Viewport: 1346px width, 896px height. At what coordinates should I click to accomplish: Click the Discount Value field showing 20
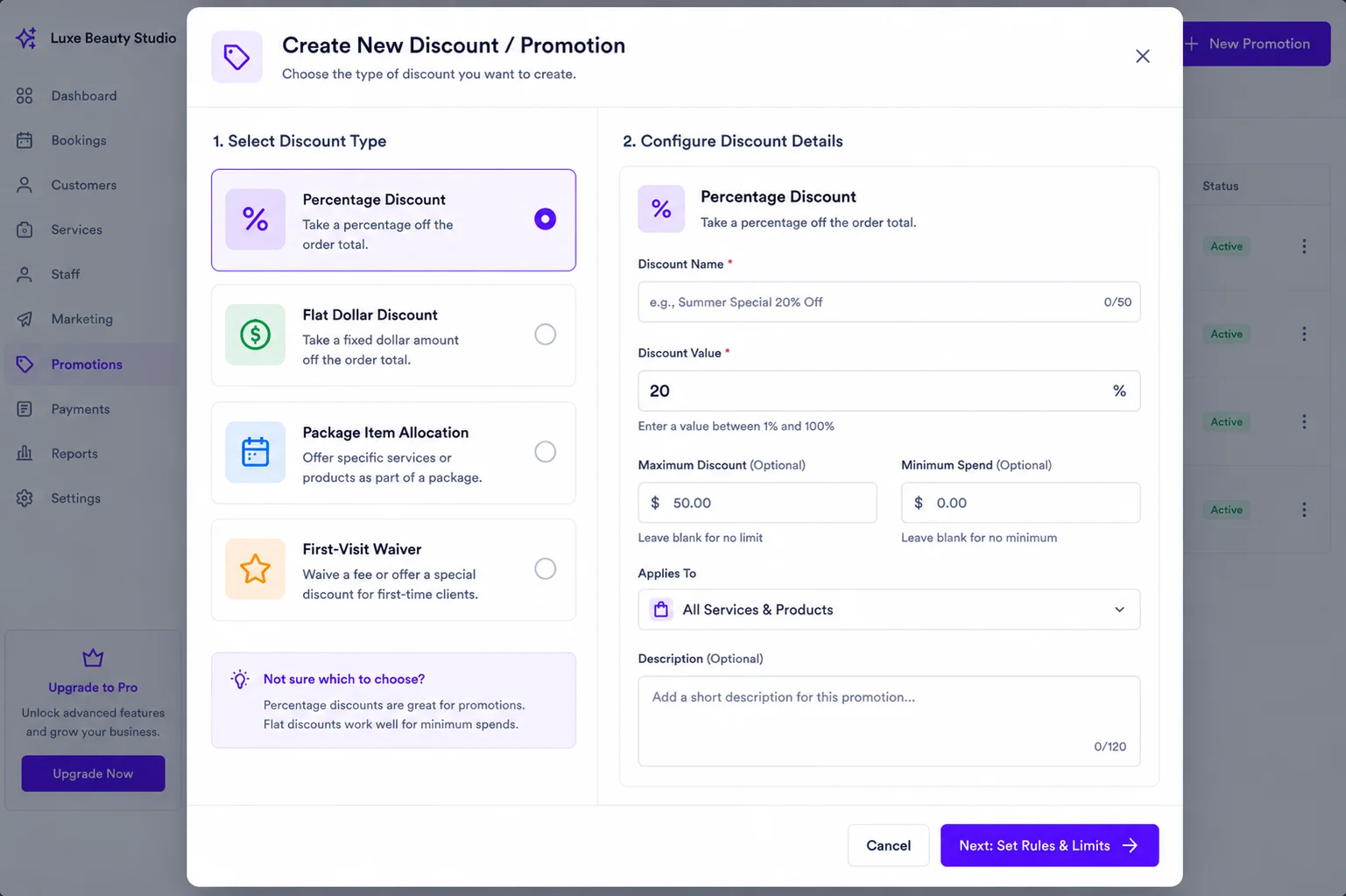[x=889, y=391]
